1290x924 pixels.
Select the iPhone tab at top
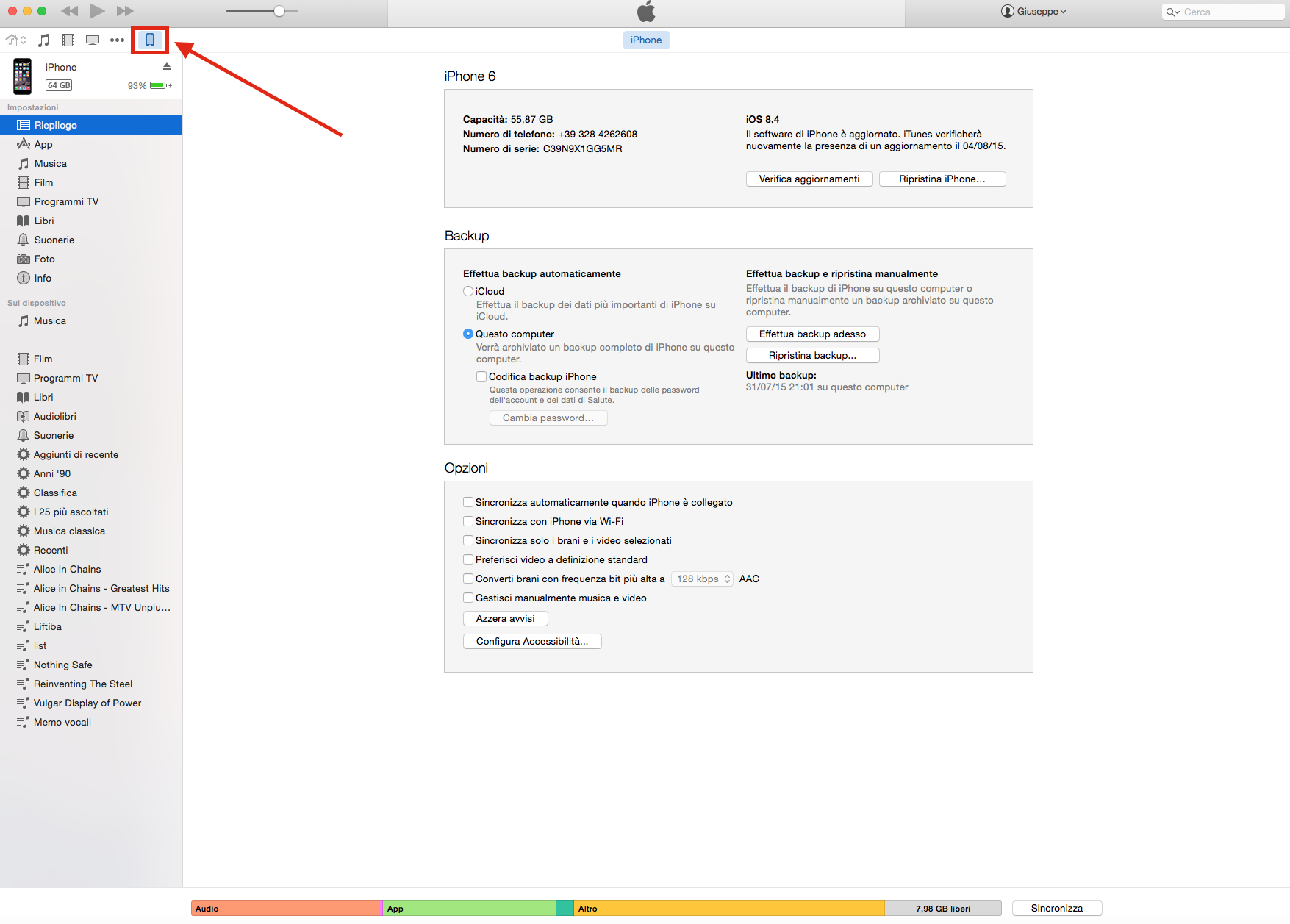coord(646,40)
